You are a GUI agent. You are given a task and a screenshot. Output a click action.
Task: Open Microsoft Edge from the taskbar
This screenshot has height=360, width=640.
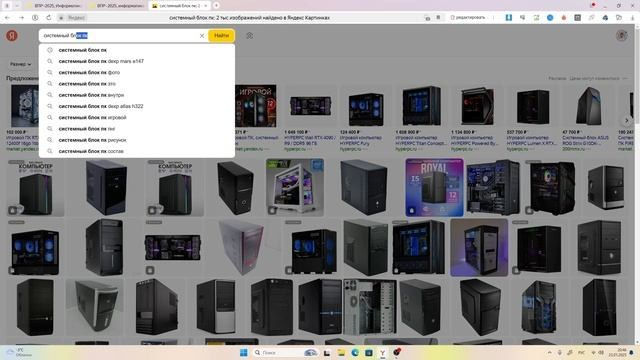(x=355, y=353)
